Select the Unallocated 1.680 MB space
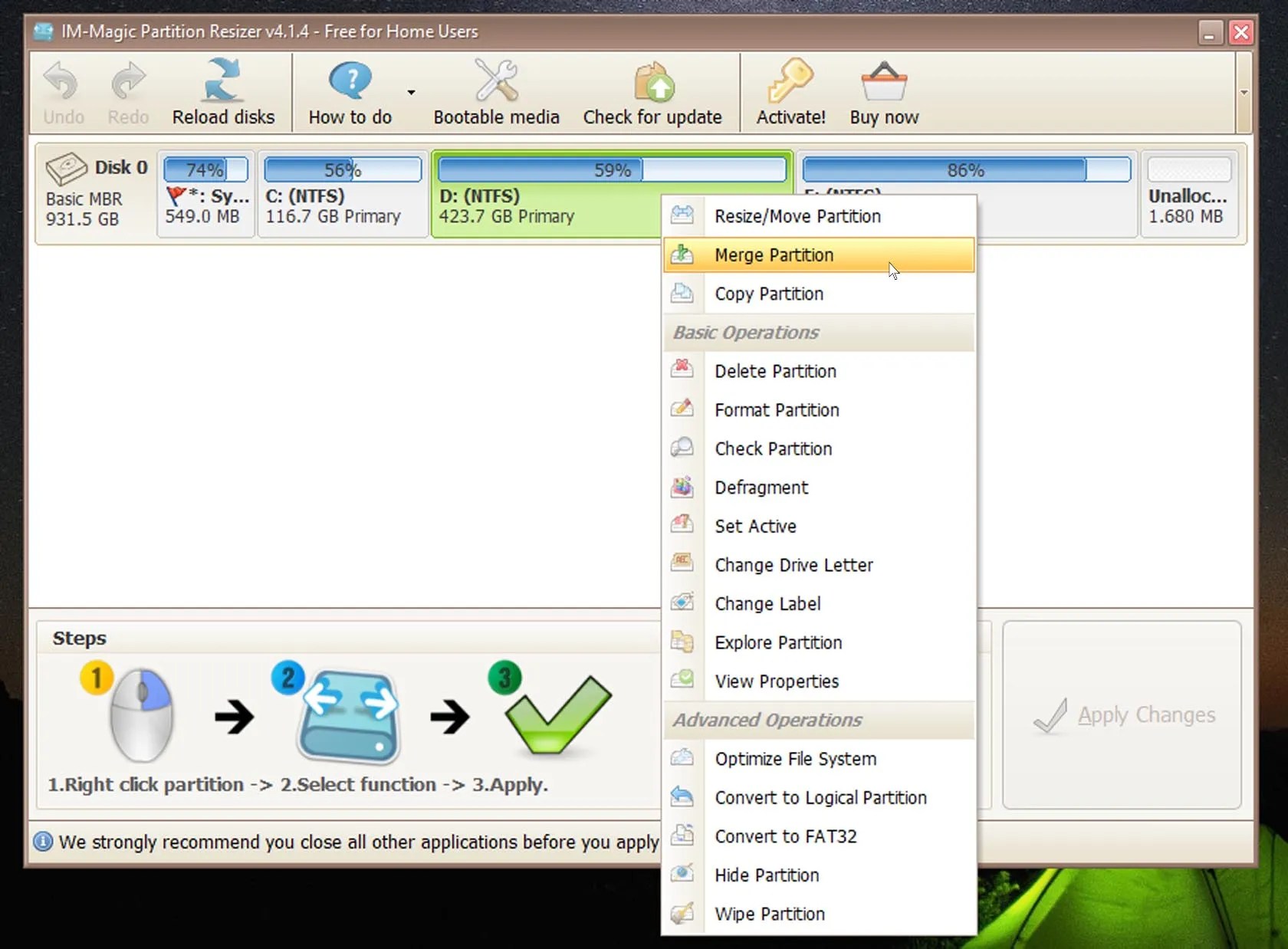 [1189, 193]
